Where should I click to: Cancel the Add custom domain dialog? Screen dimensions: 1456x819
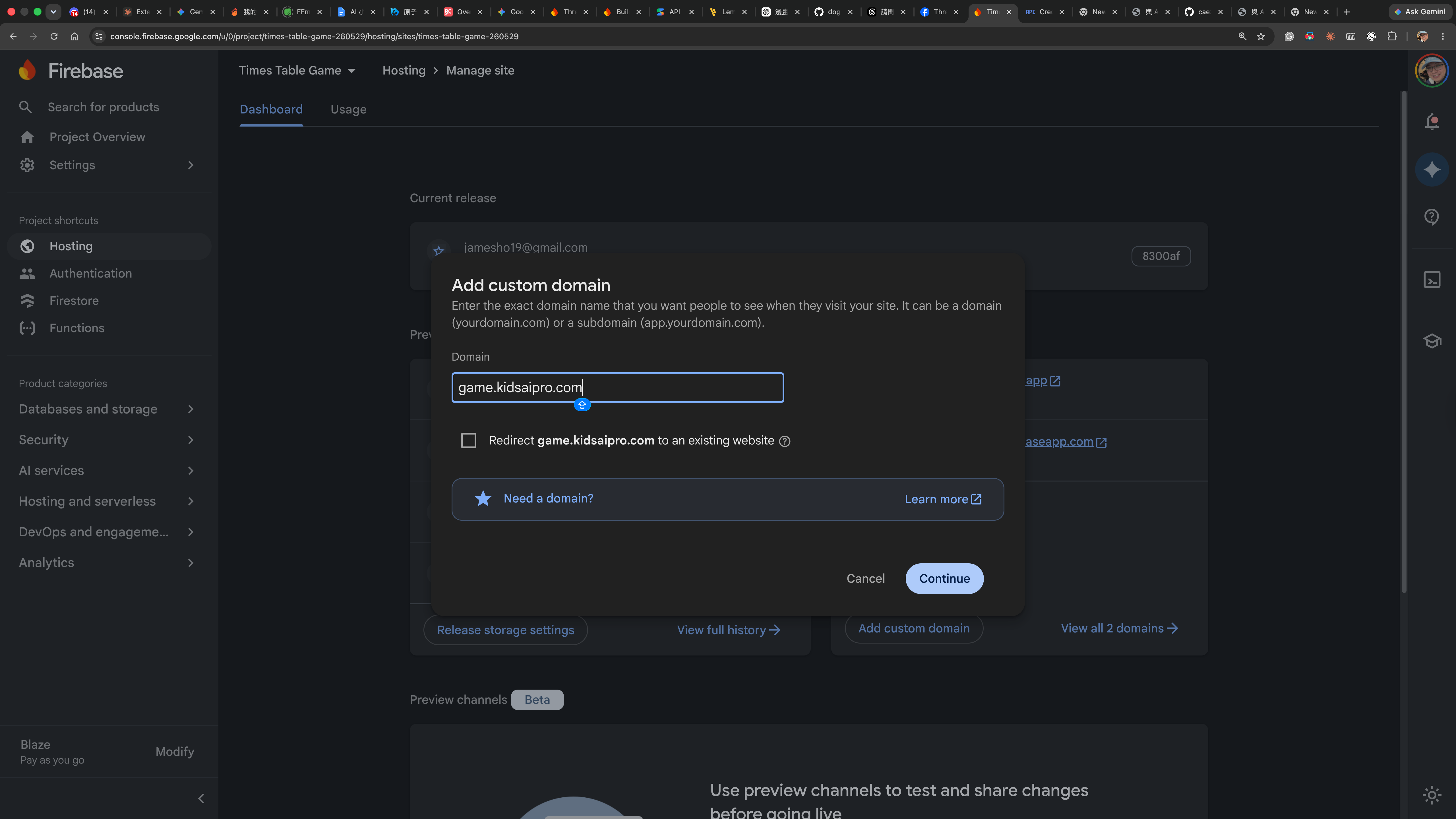pos(865,578)
